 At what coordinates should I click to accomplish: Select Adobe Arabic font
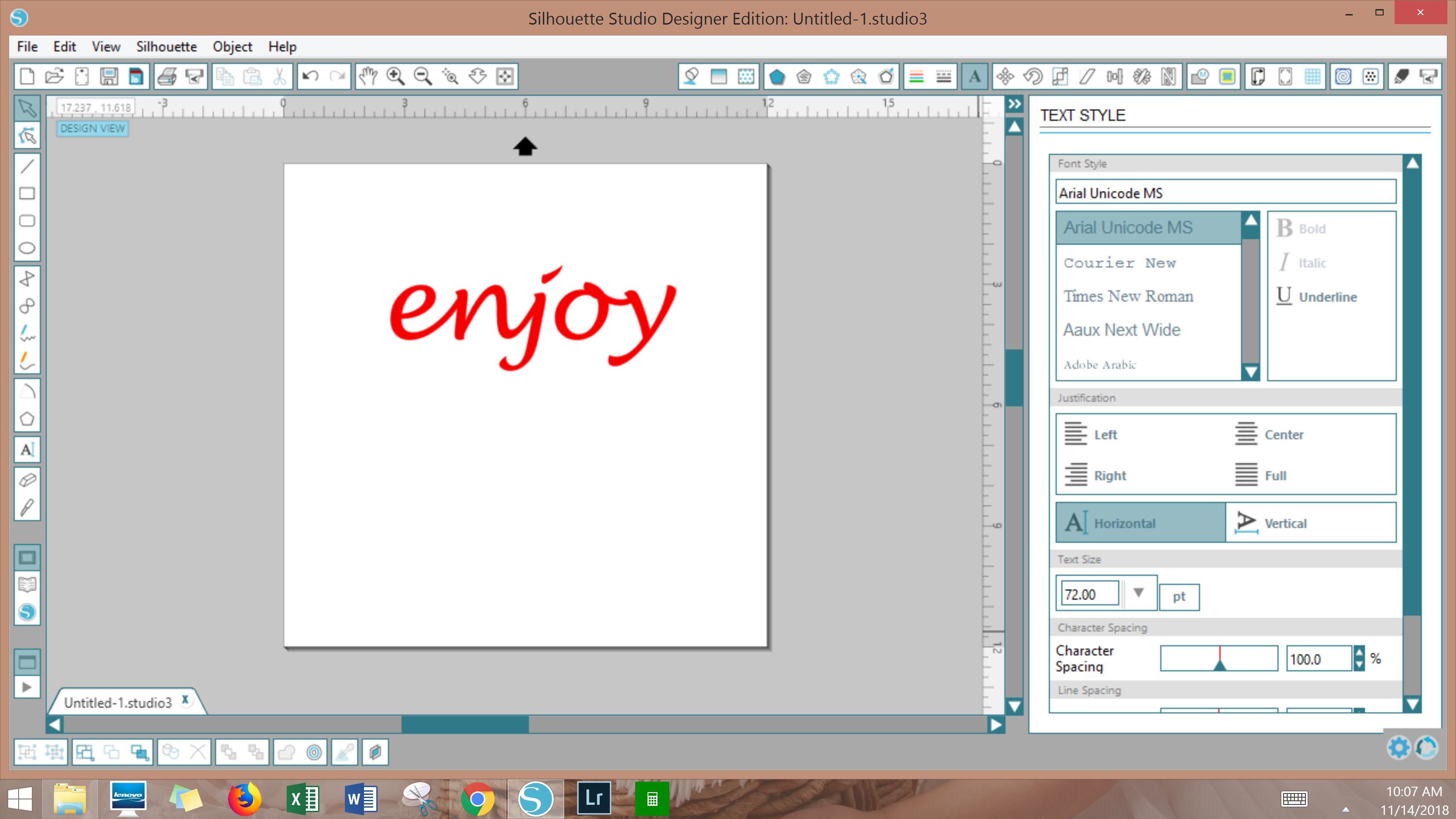click(x=1148, y=364)
